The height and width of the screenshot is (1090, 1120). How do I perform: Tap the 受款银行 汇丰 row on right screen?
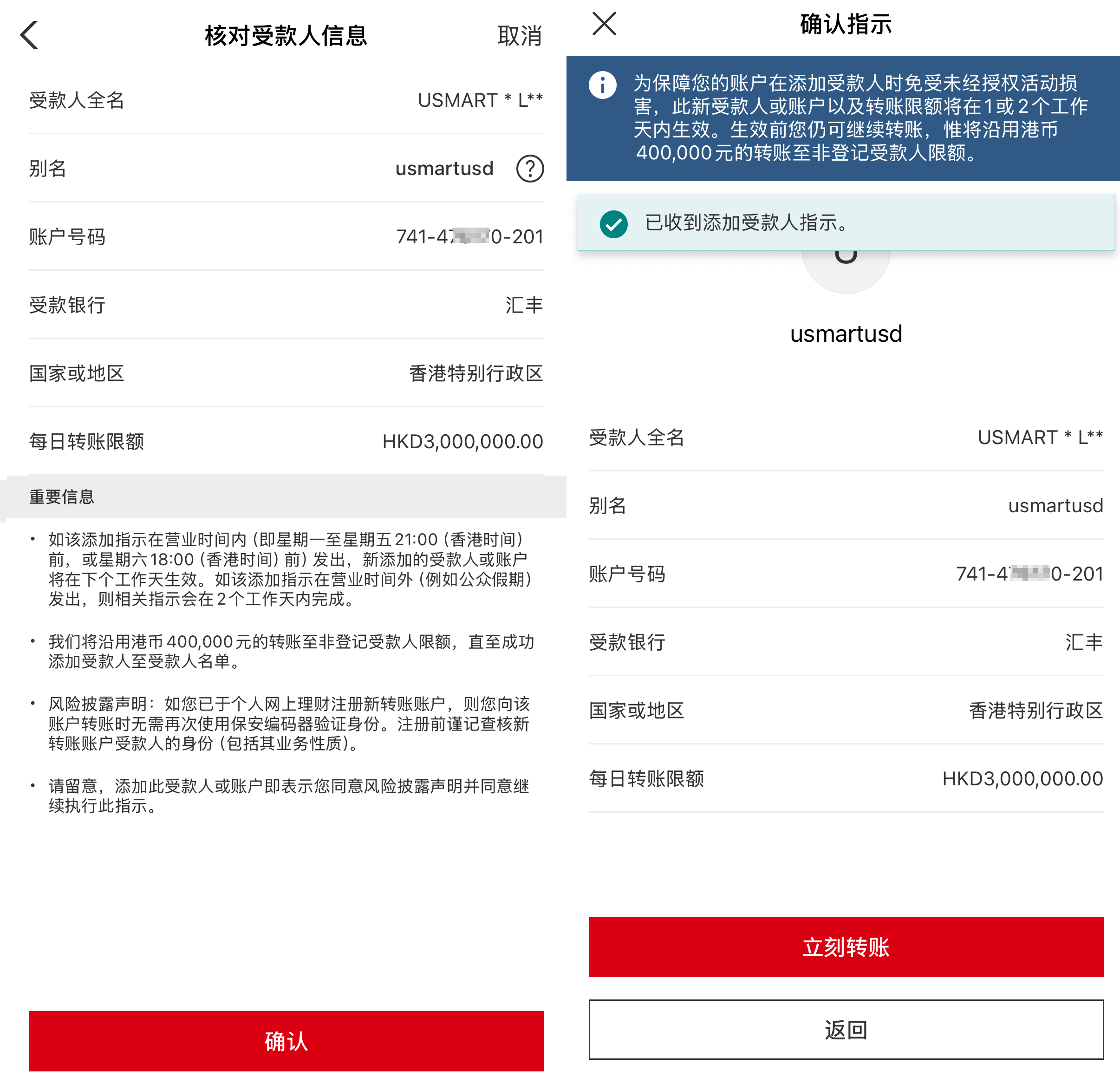tap(846, 642)
